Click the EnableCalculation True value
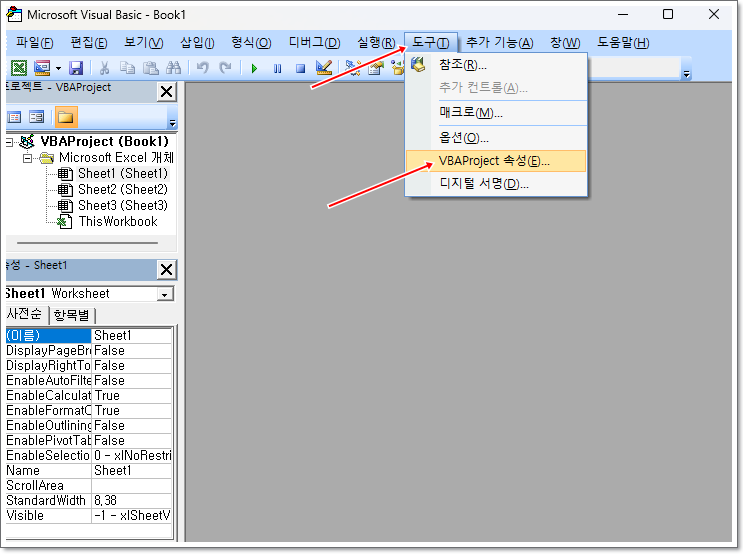The width and height of the screenshot is (744, 554). tap(131, 396)
